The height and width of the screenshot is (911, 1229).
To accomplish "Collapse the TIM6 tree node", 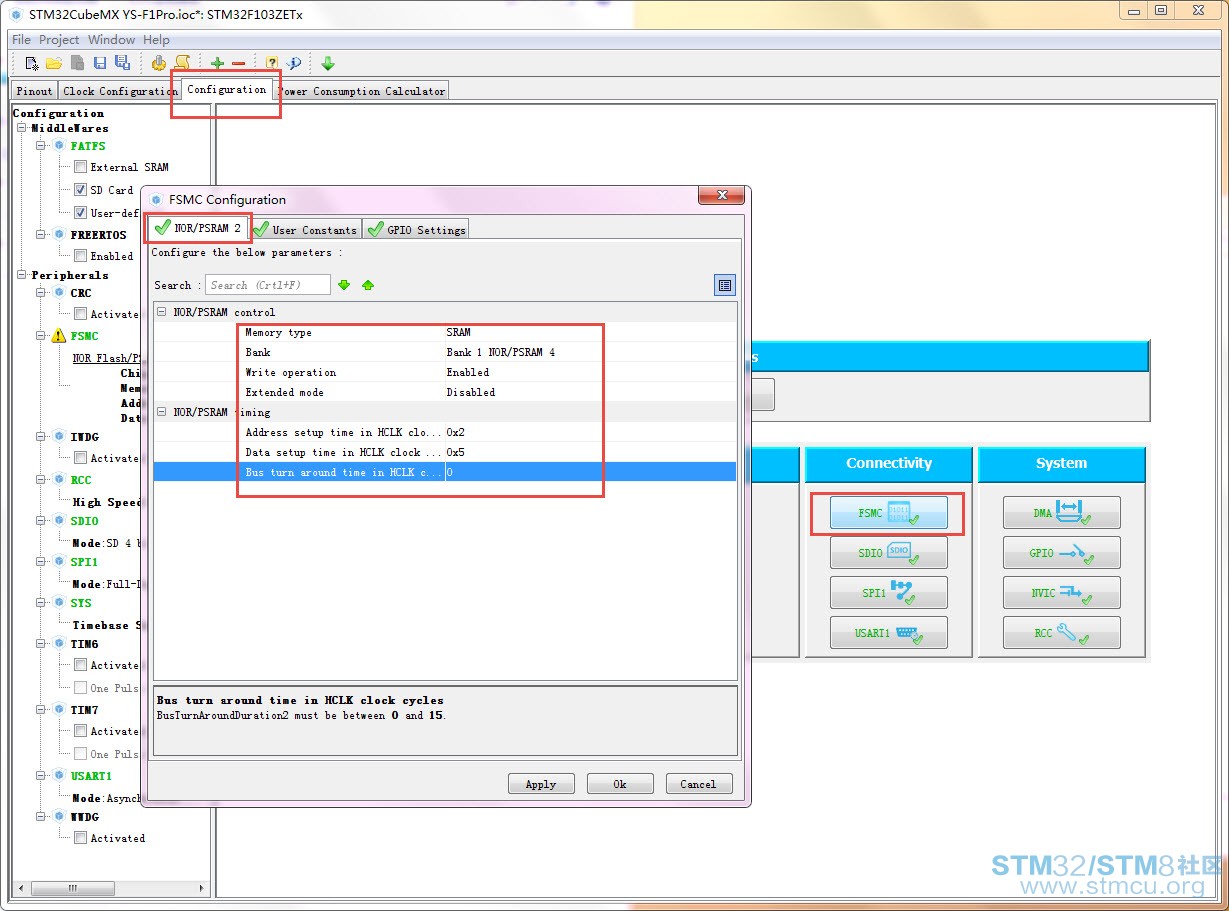I will click(x=43, y=644).
